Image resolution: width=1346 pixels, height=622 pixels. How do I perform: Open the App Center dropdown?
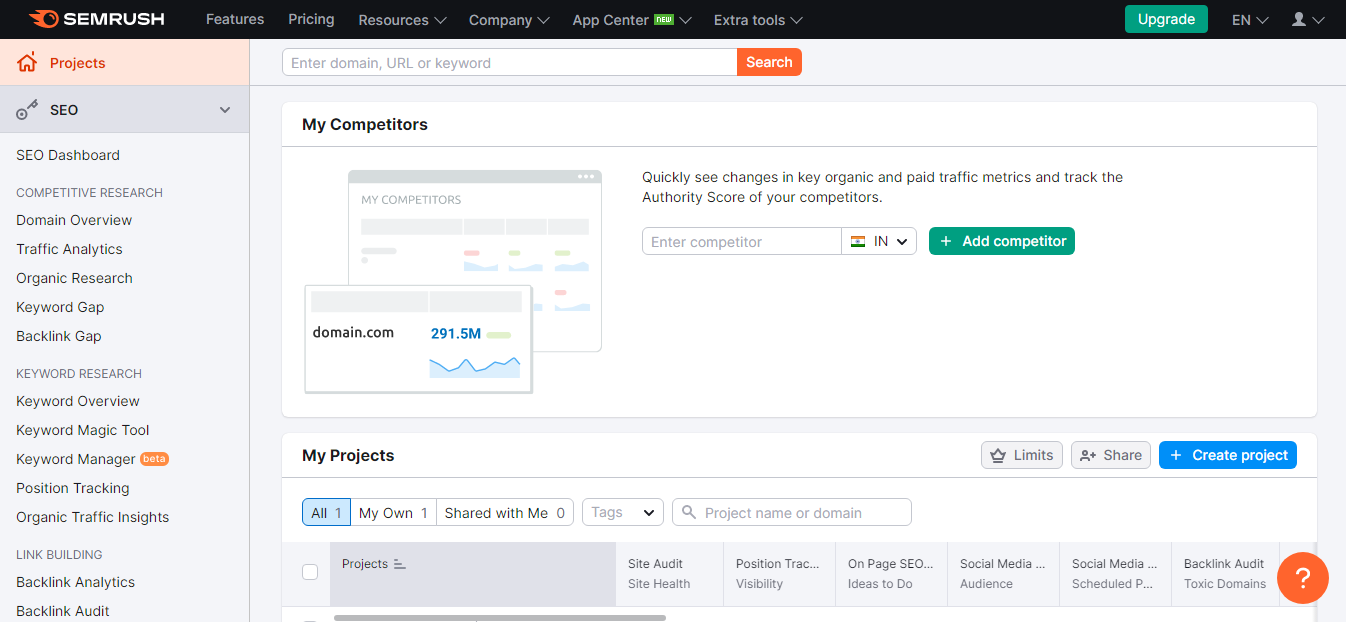pyautogui.click(x=632, y=20)
